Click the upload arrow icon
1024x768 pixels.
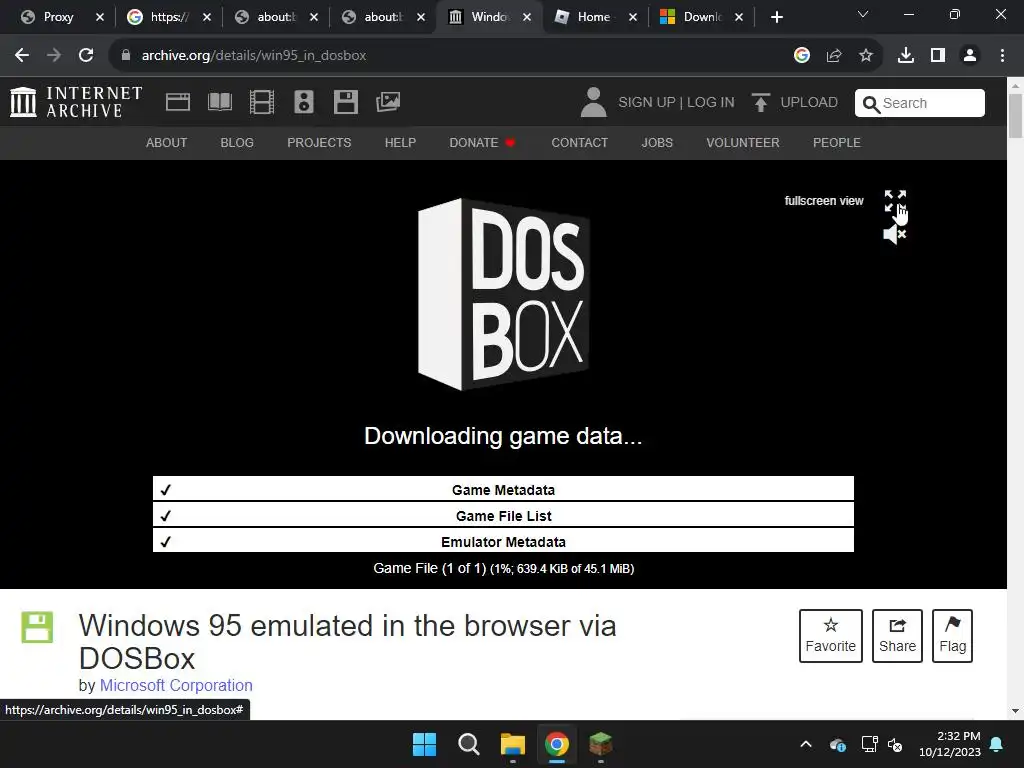pyautogui.click(x=760, y=103)
